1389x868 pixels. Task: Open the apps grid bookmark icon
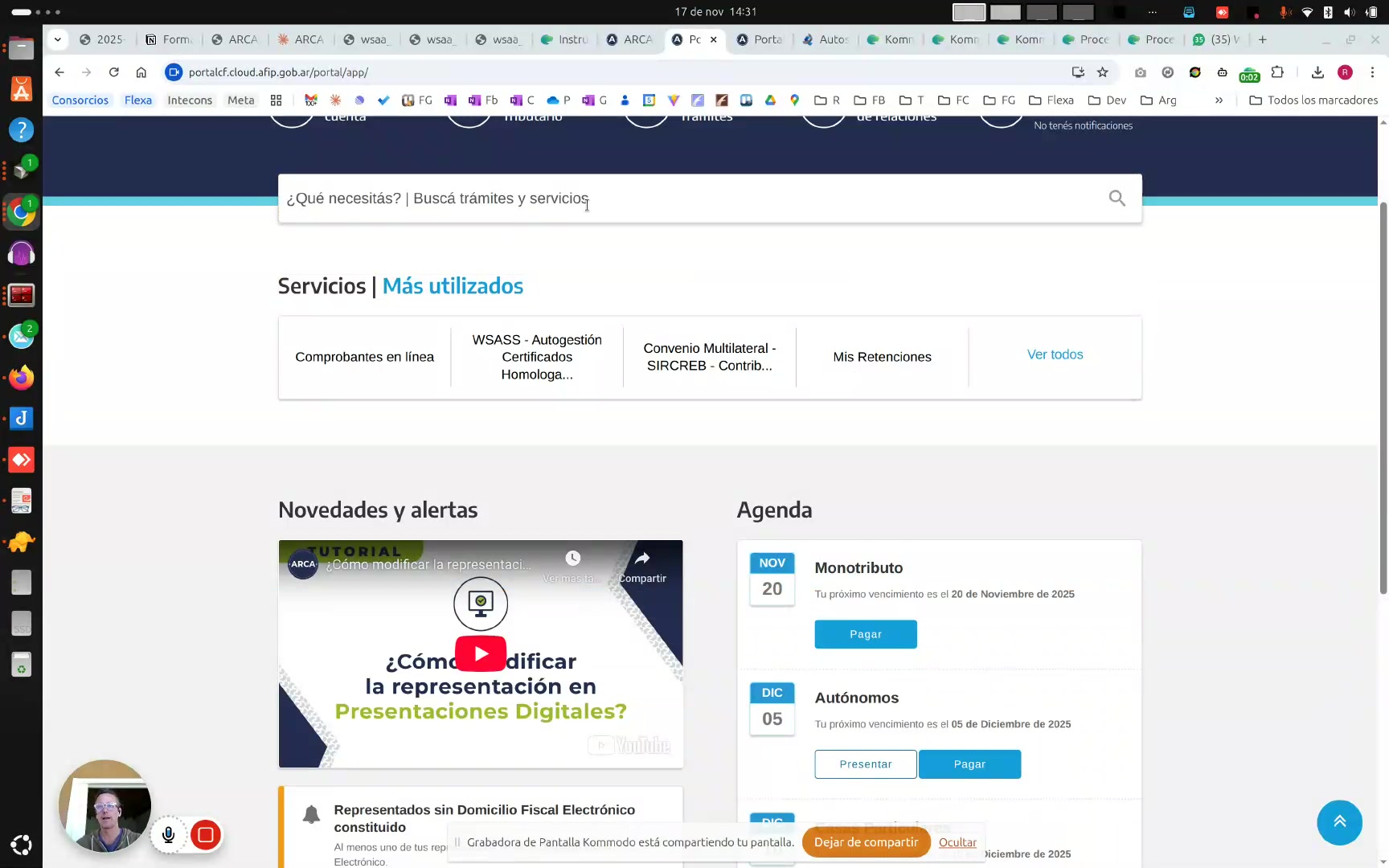[x=276, y=100]
